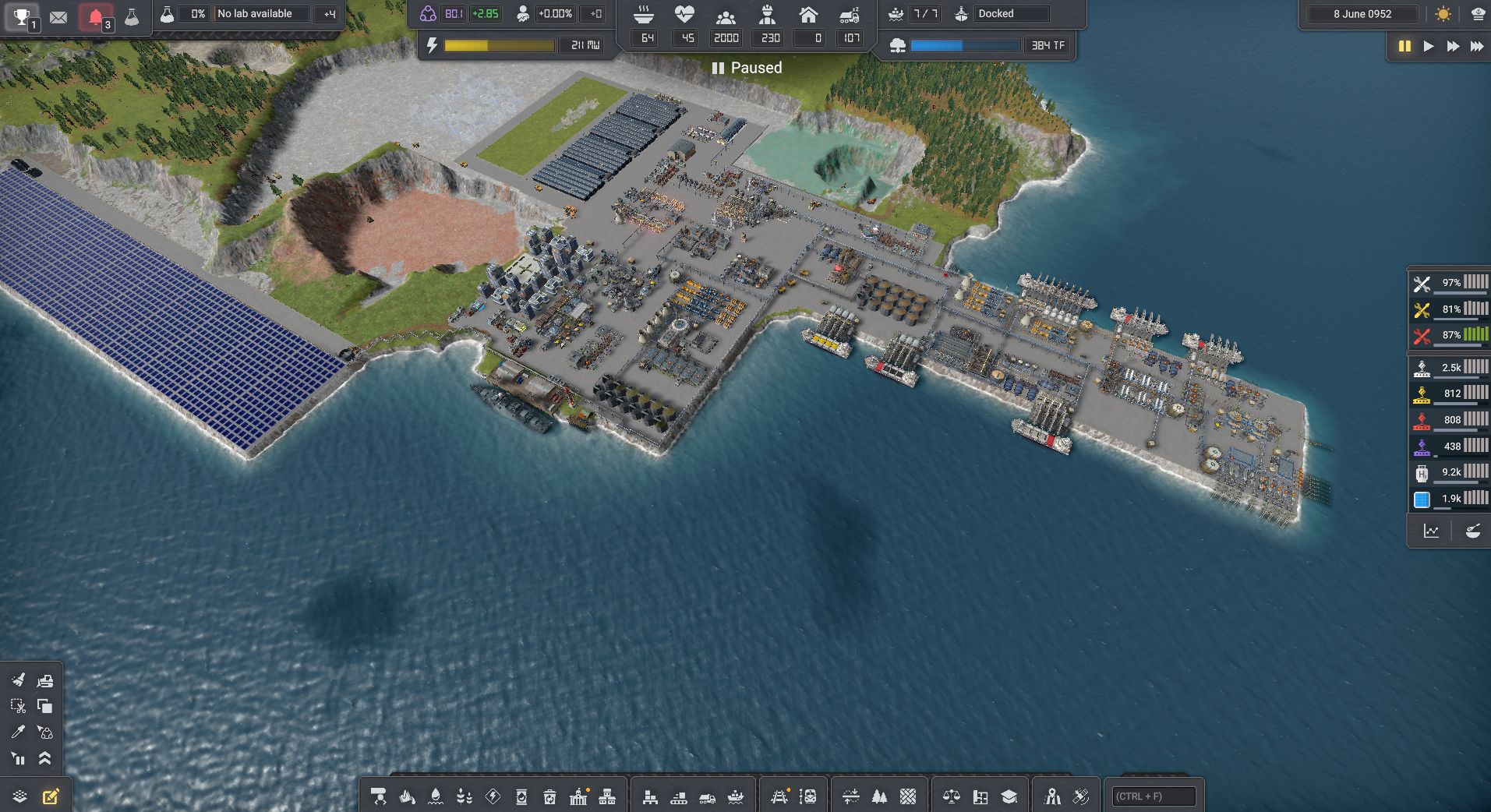Open the balance scales trade icon

point(952,796)
